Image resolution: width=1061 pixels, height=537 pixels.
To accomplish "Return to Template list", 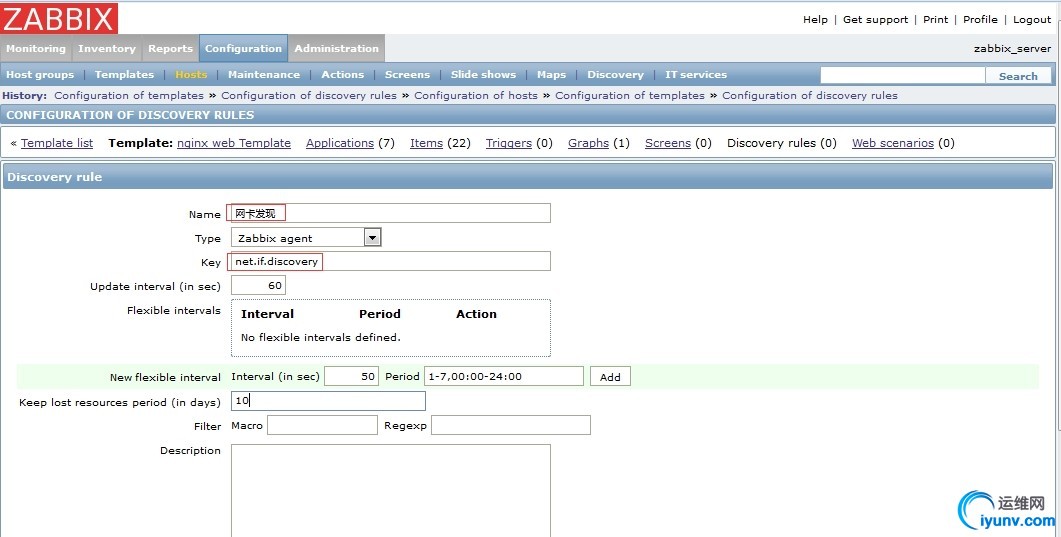I will [x=57, y=143].
